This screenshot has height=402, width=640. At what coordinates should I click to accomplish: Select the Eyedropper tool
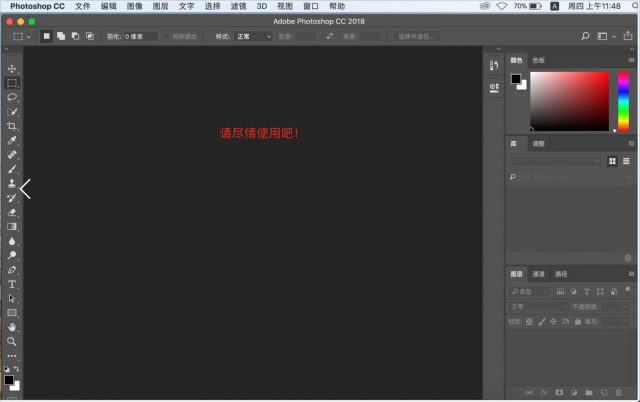click(x=12, y=140)
